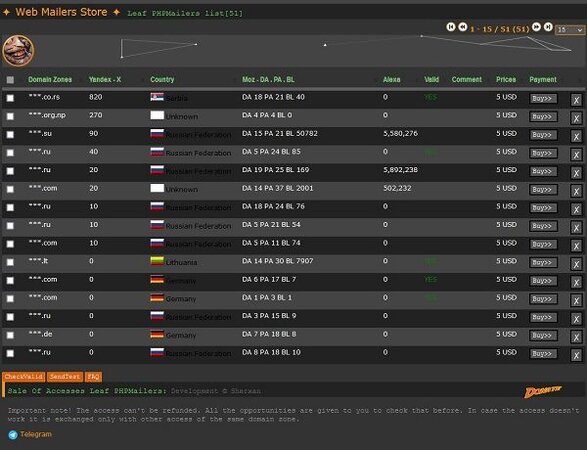Check the box for .org.np row

click(10, 116)
